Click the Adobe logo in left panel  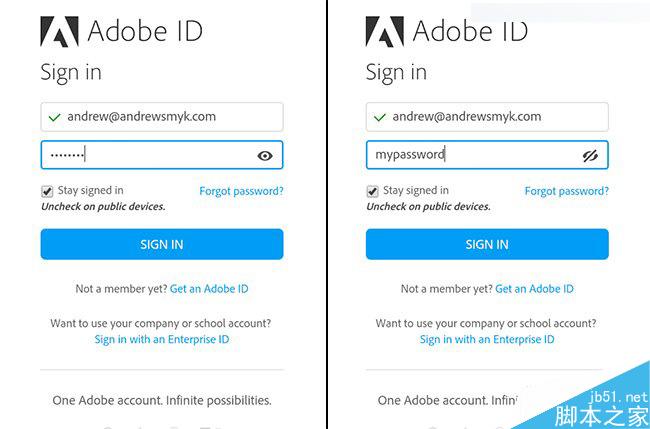pyautogui.click(x=59, y=32)
